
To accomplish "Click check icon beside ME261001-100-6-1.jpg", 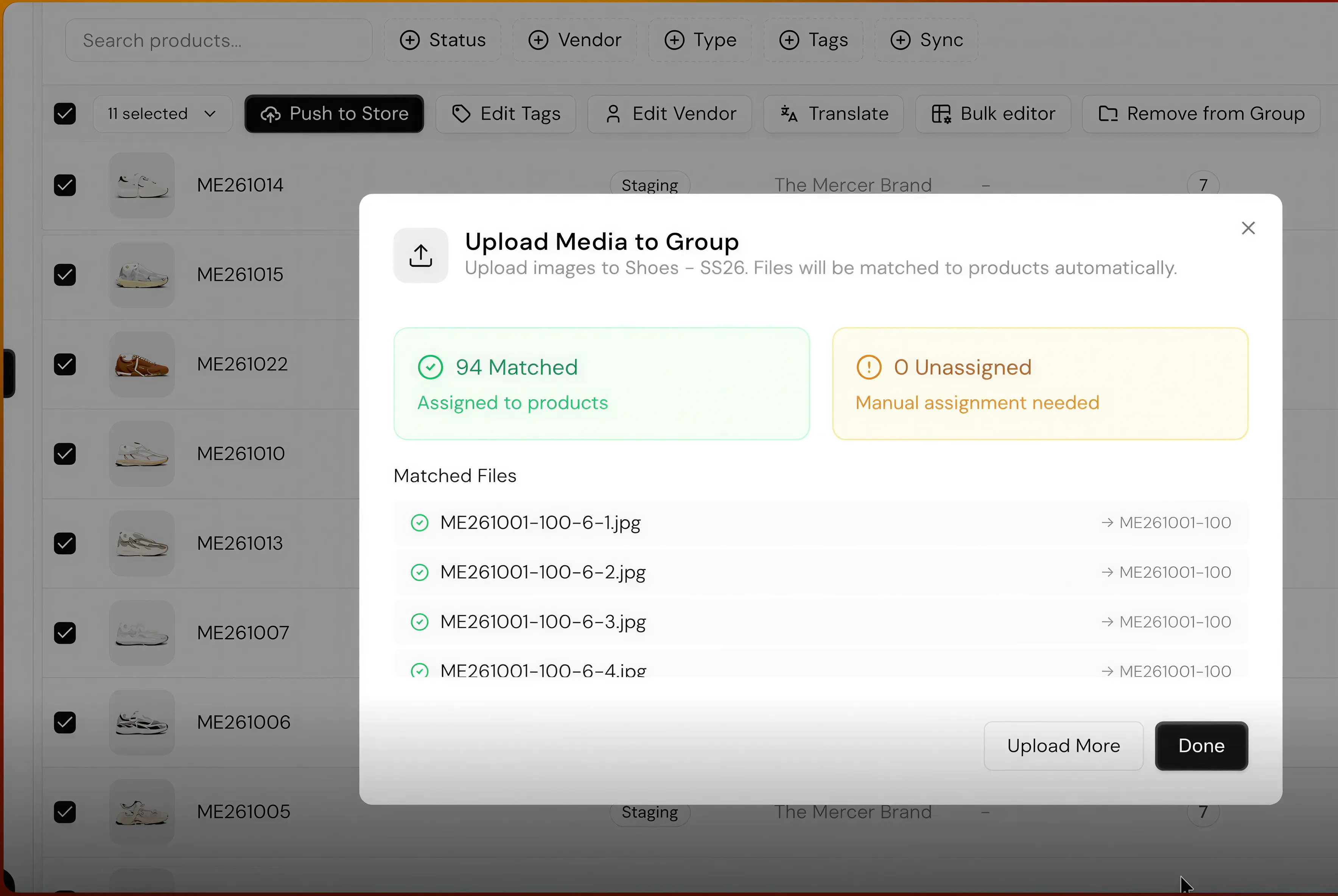I will click(x=419, y=522).
